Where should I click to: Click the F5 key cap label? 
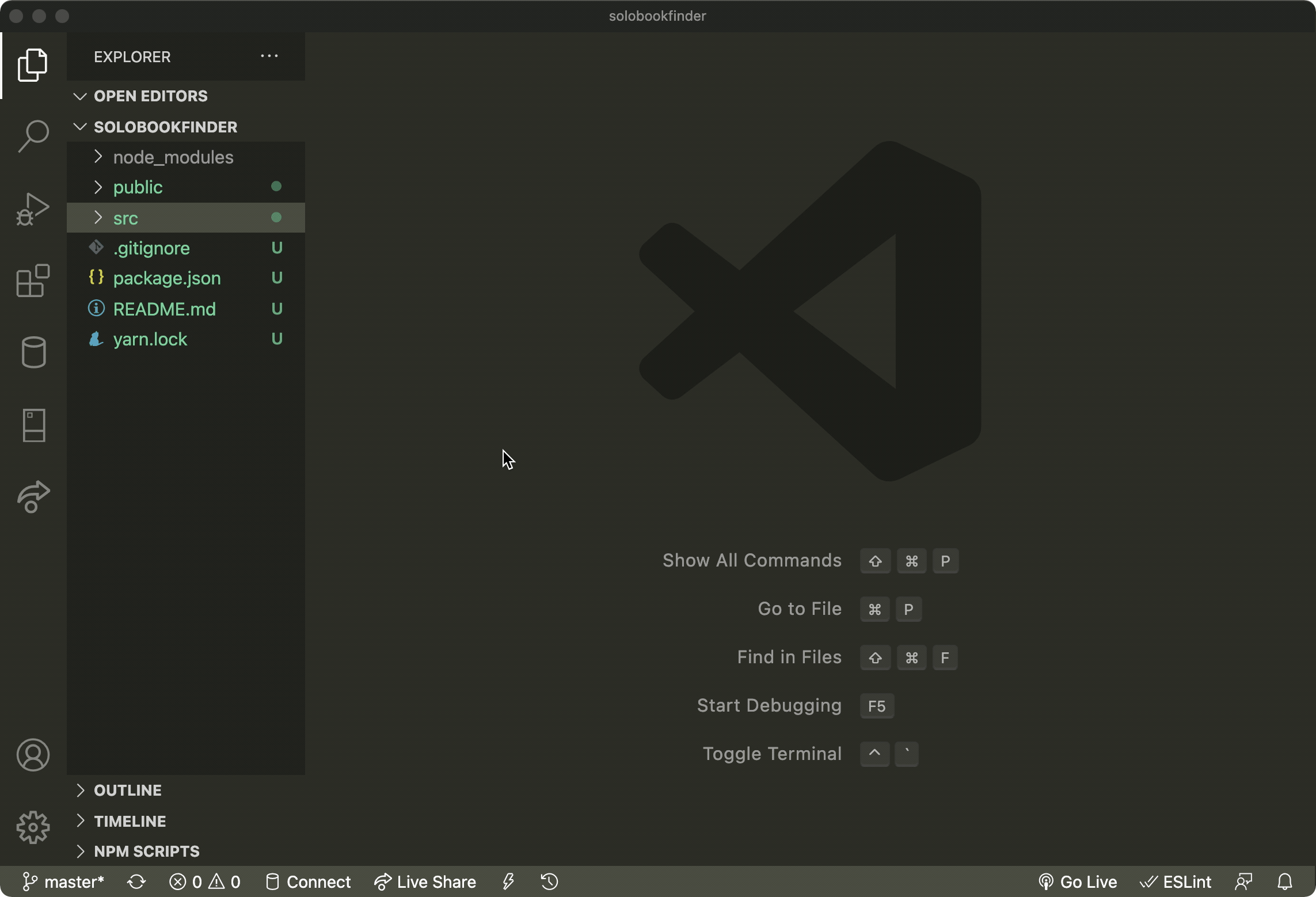pyautogui.click(x=877, y=706)
